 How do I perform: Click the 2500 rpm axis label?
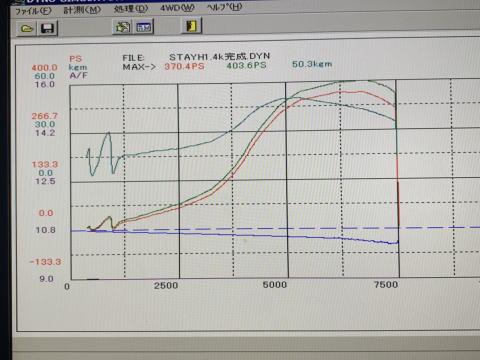coord(166,286)
